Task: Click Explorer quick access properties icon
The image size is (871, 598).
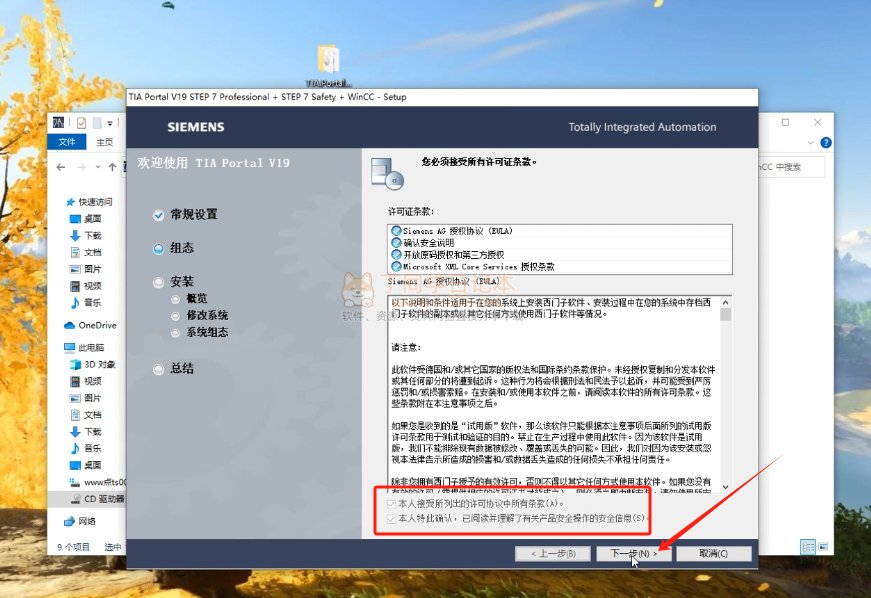Action: (81, 123)
